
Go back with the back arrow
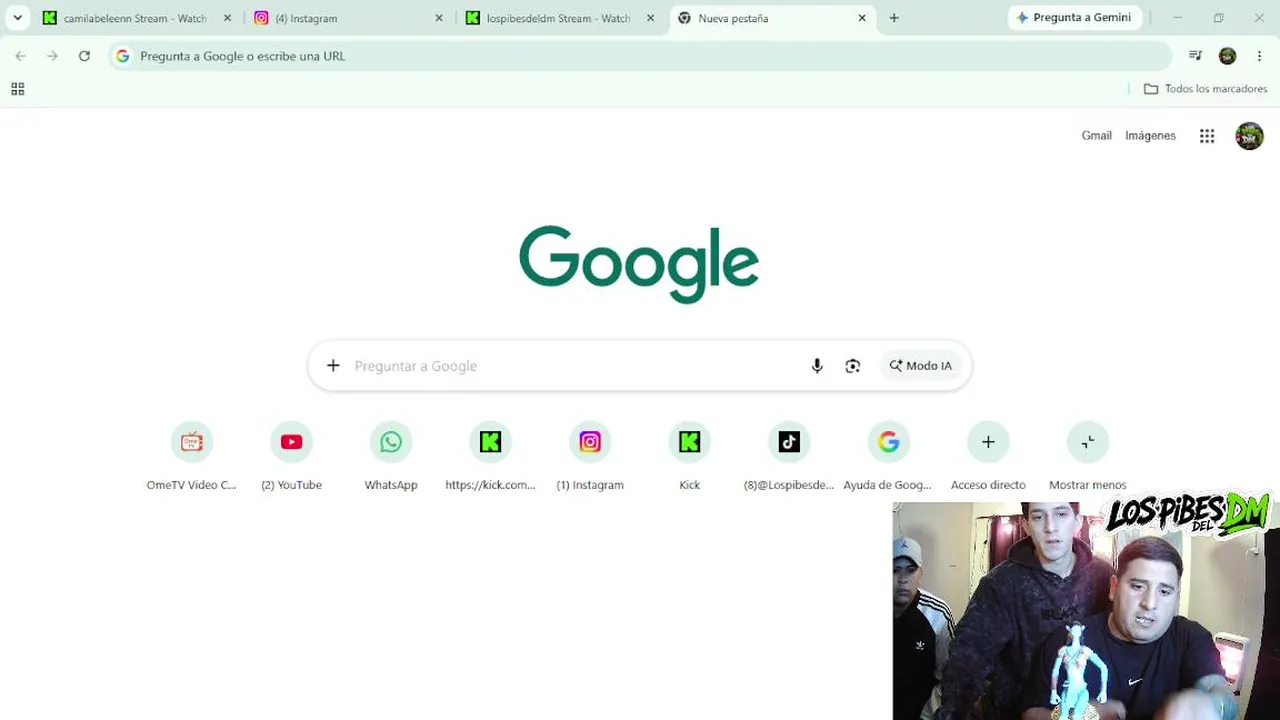(21, 56)
